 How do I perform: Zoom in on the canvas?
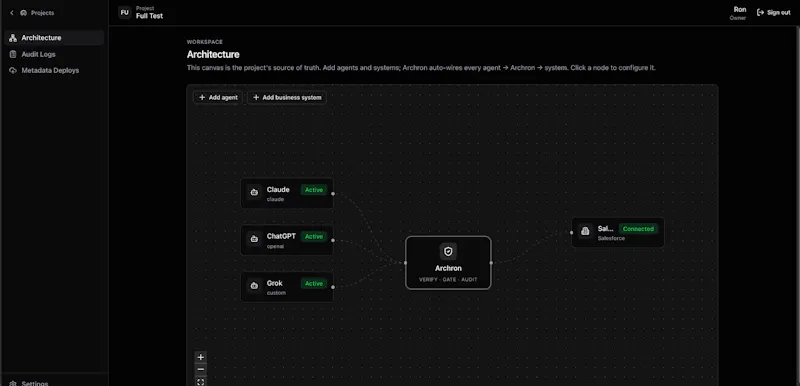(x=201, y=357)
